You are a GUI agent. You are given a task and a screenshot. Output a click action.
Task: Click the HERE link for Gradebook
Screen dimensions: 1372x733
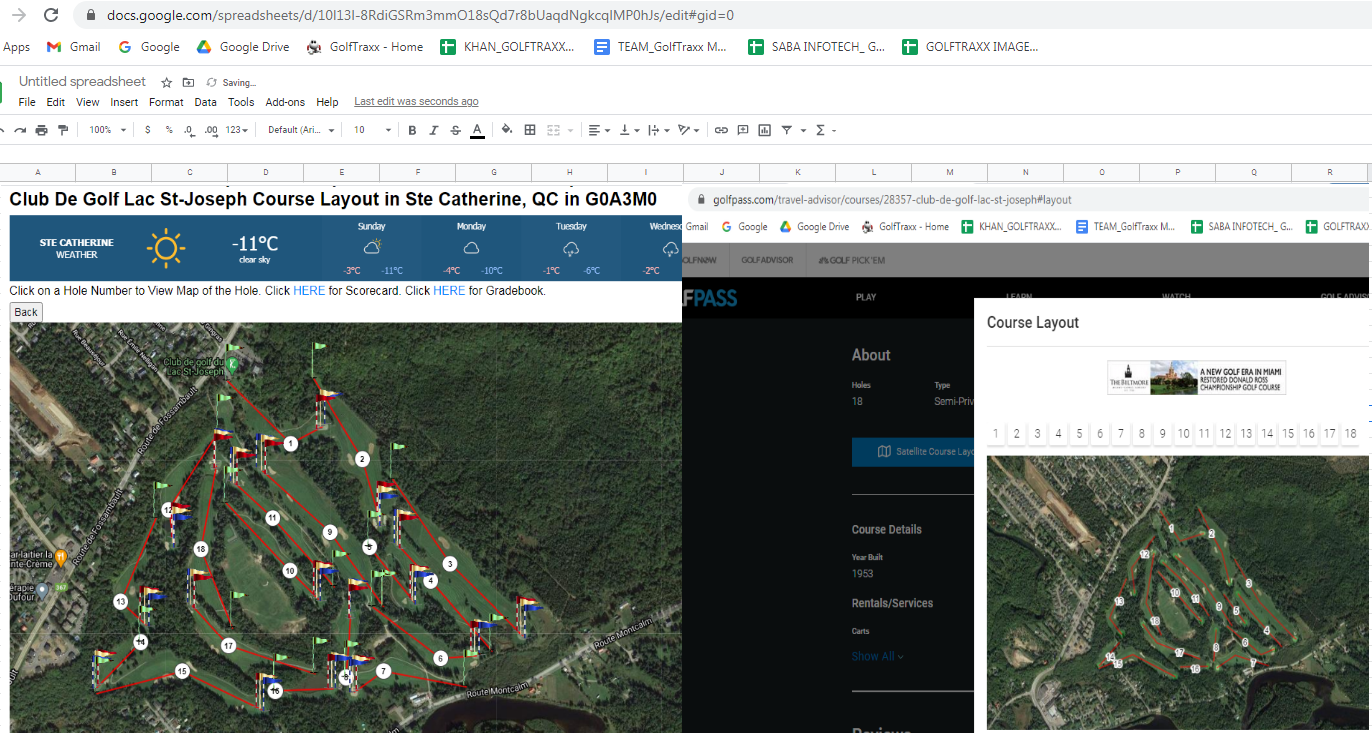click(x=449, y=291)
